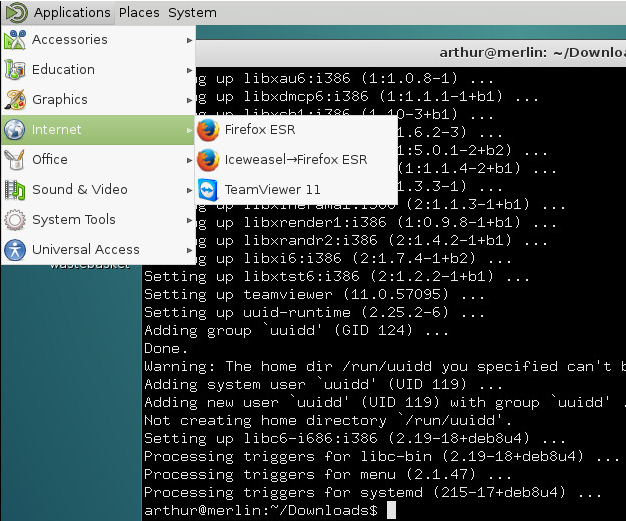
Task: Launch Firefox ESR from Internet submenu
Action: coord(296,130)
